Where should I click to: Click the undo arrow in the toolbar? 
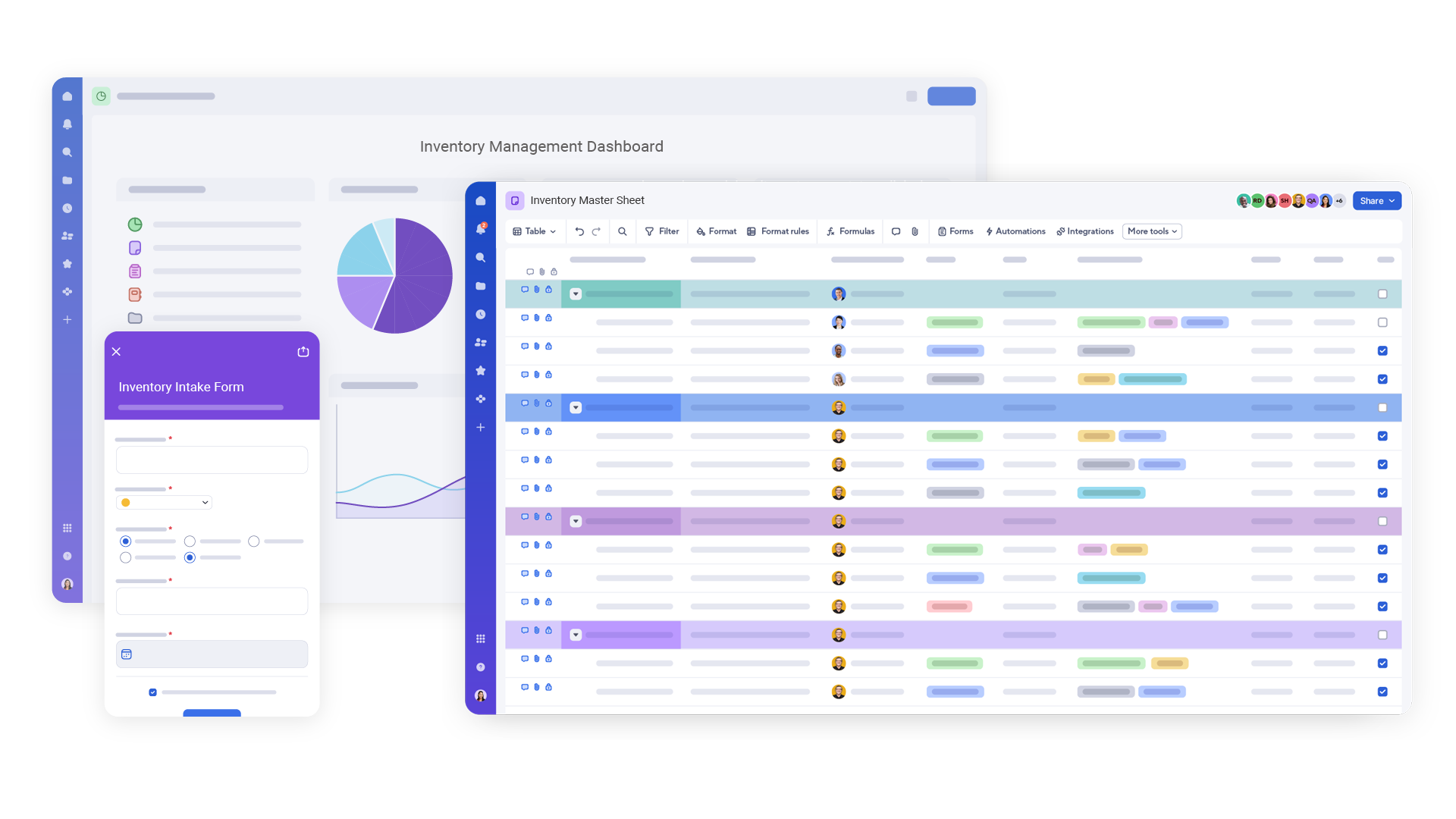[x=579, y=231]
